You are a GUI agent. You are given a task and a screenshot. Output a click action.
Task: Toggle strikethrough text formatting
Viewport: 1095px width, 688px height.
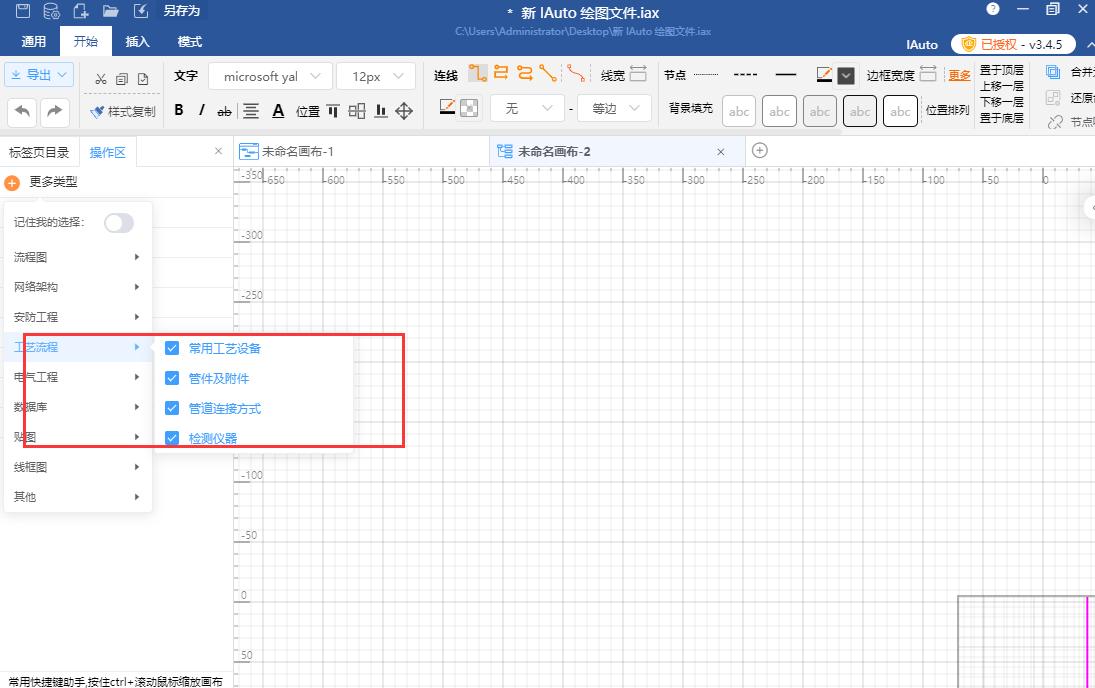coord(224,111)
